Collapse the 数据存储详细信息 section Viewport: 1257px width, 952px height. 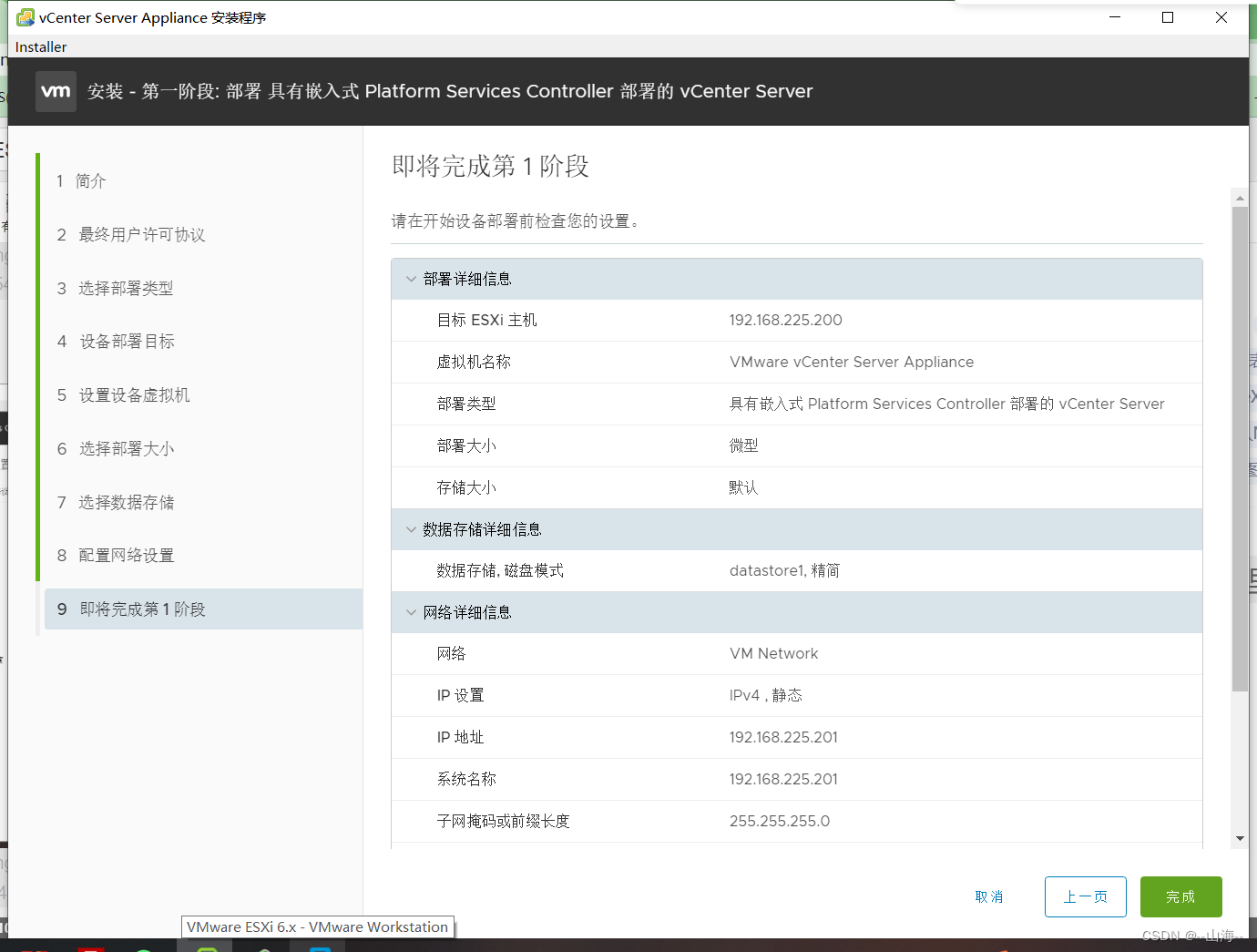[x=411, y=529]
